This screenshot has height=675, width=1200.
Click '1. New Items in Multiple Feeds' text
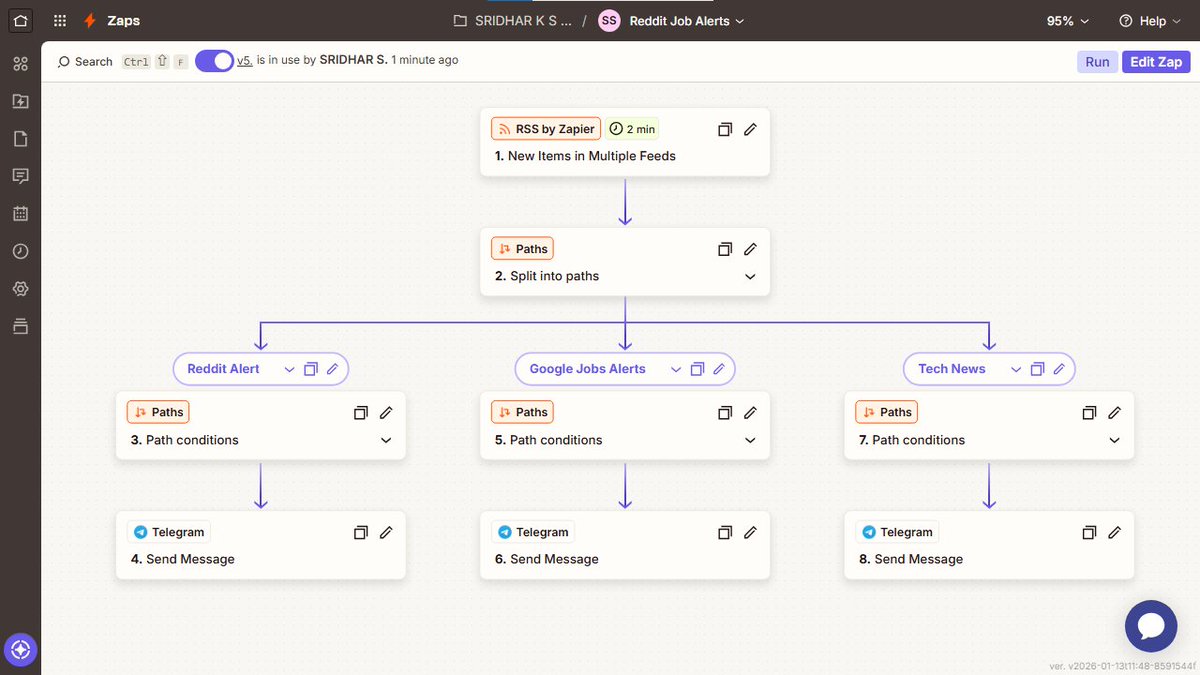[585, 156]
